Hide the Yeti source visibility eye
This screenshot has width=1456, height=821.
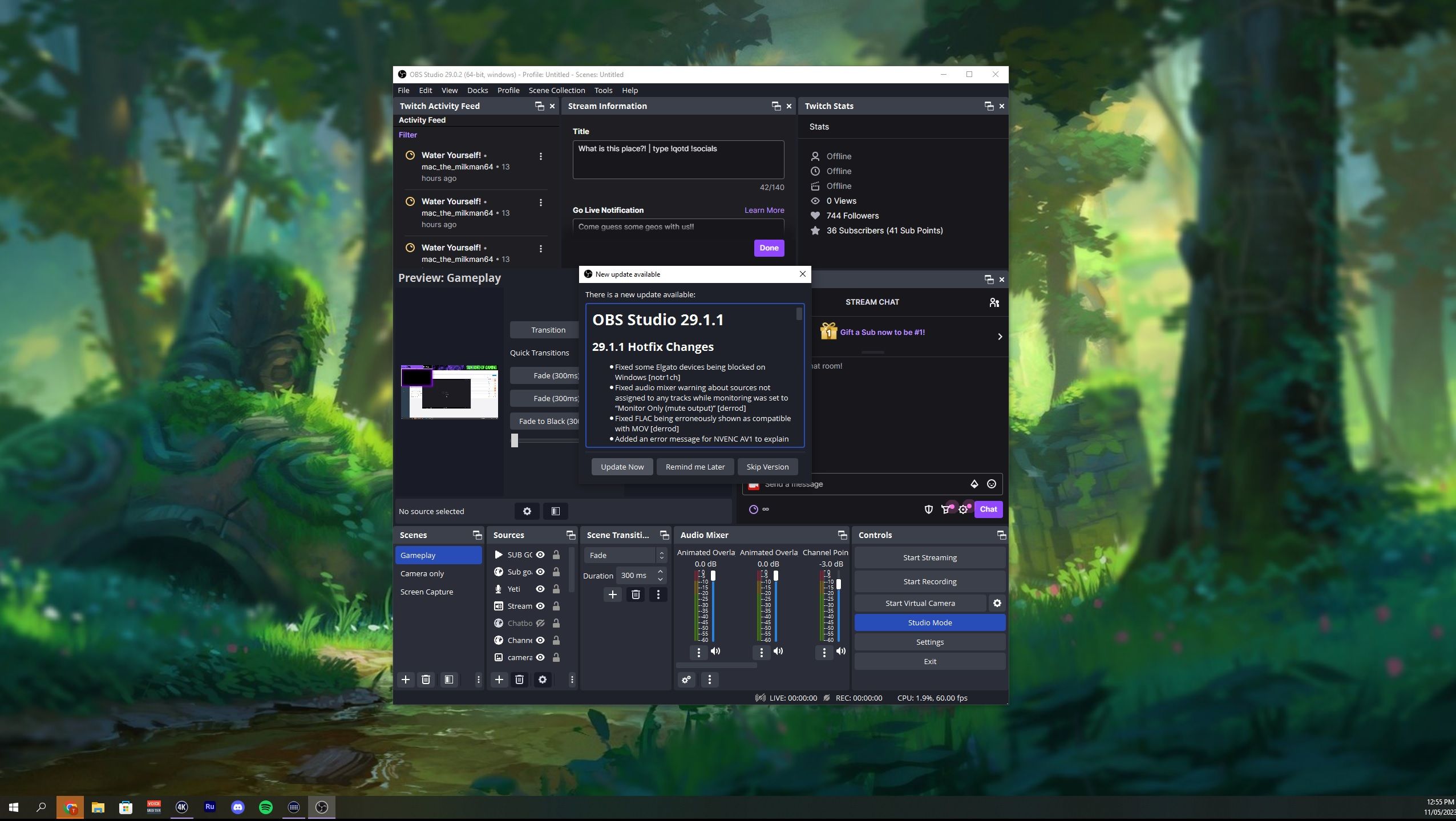[x=540, y=589]
